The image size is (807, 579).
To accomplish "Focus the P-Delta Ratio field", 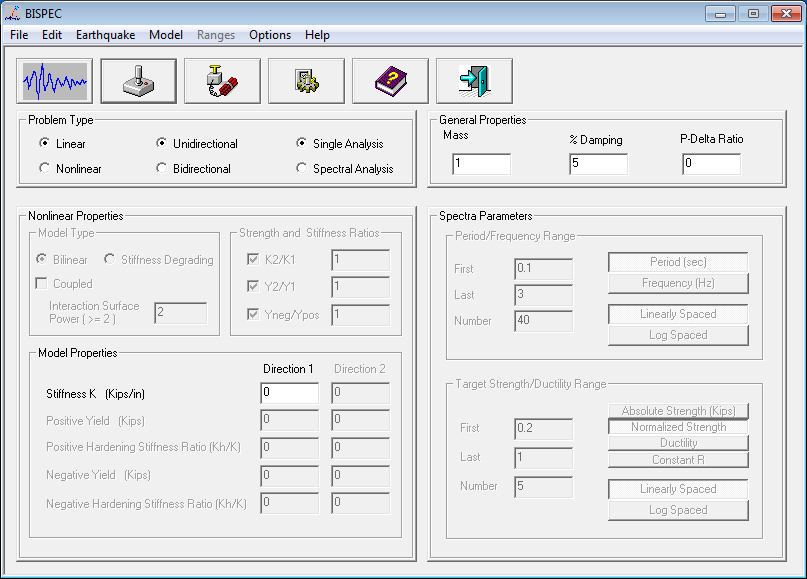I will coord(711,165).
